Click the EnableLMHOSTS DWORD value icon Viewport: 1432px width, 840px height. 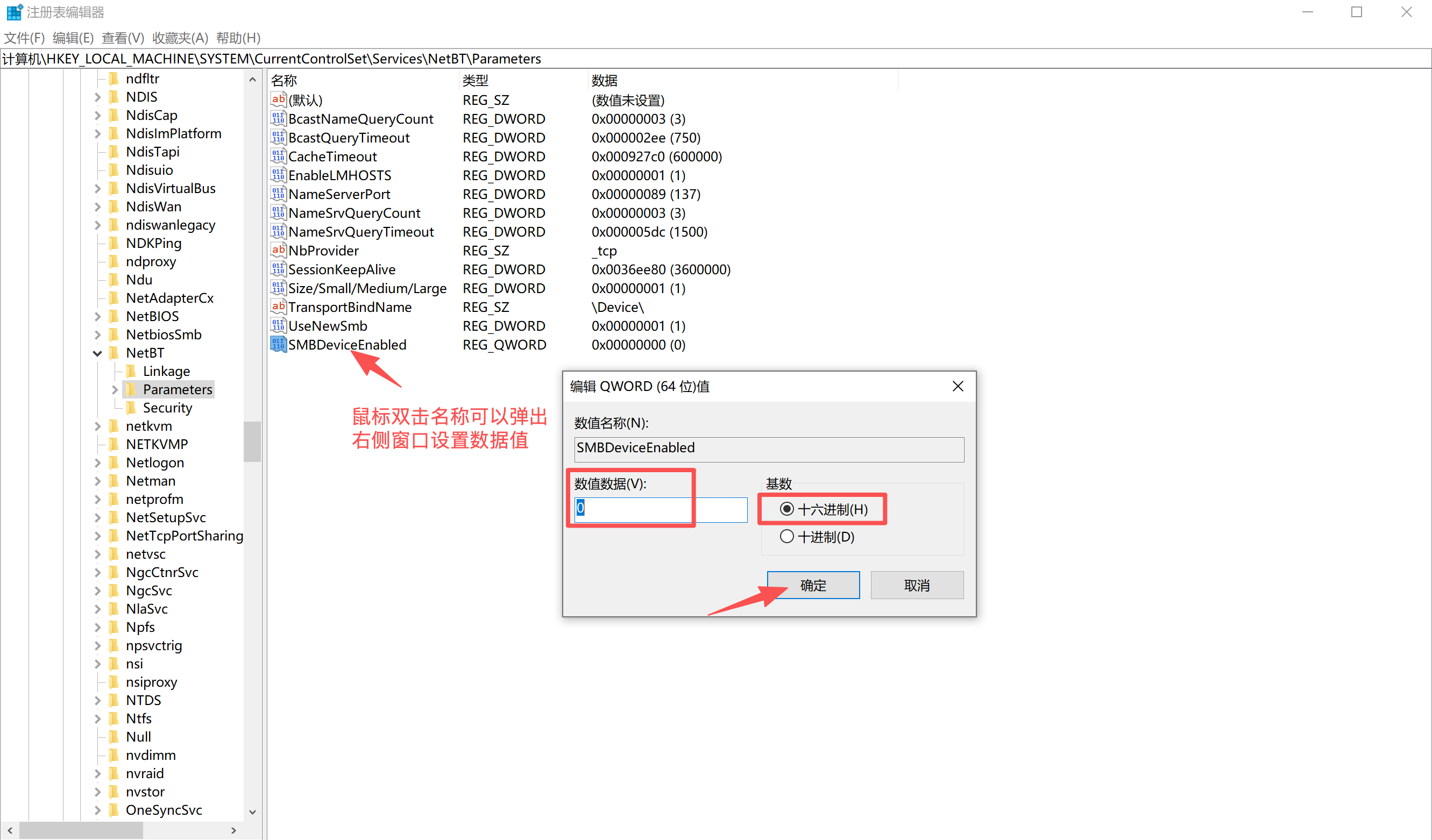pos(278,175)
